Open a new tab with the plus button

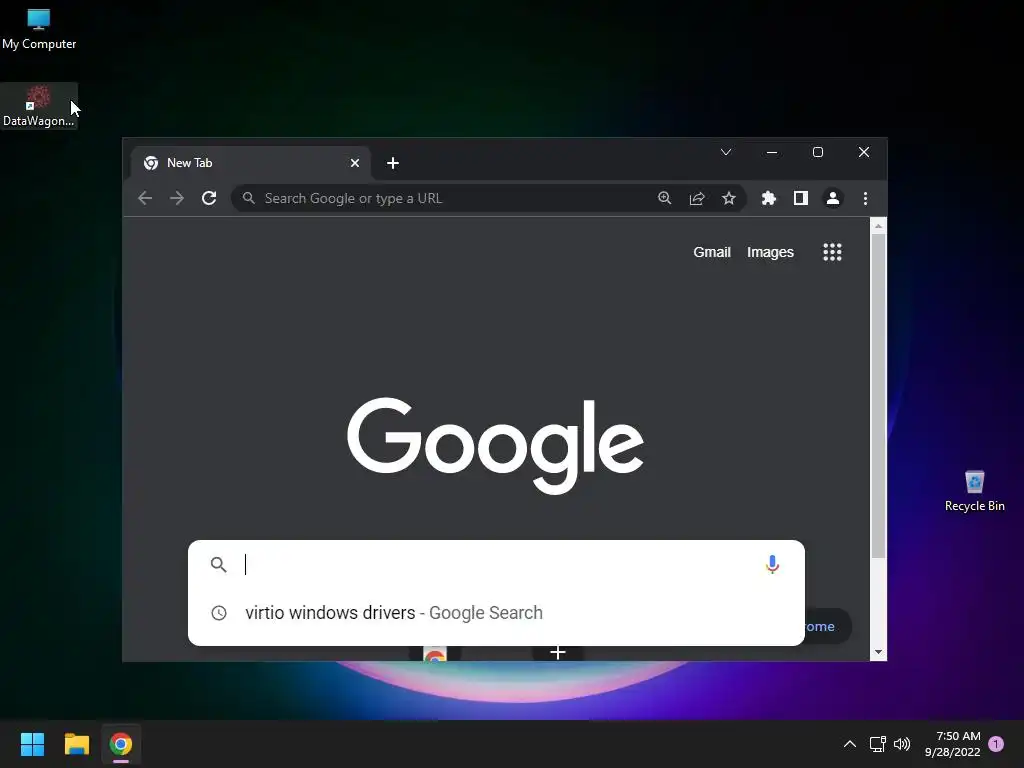pyautogui.click(x=392, y=163)
